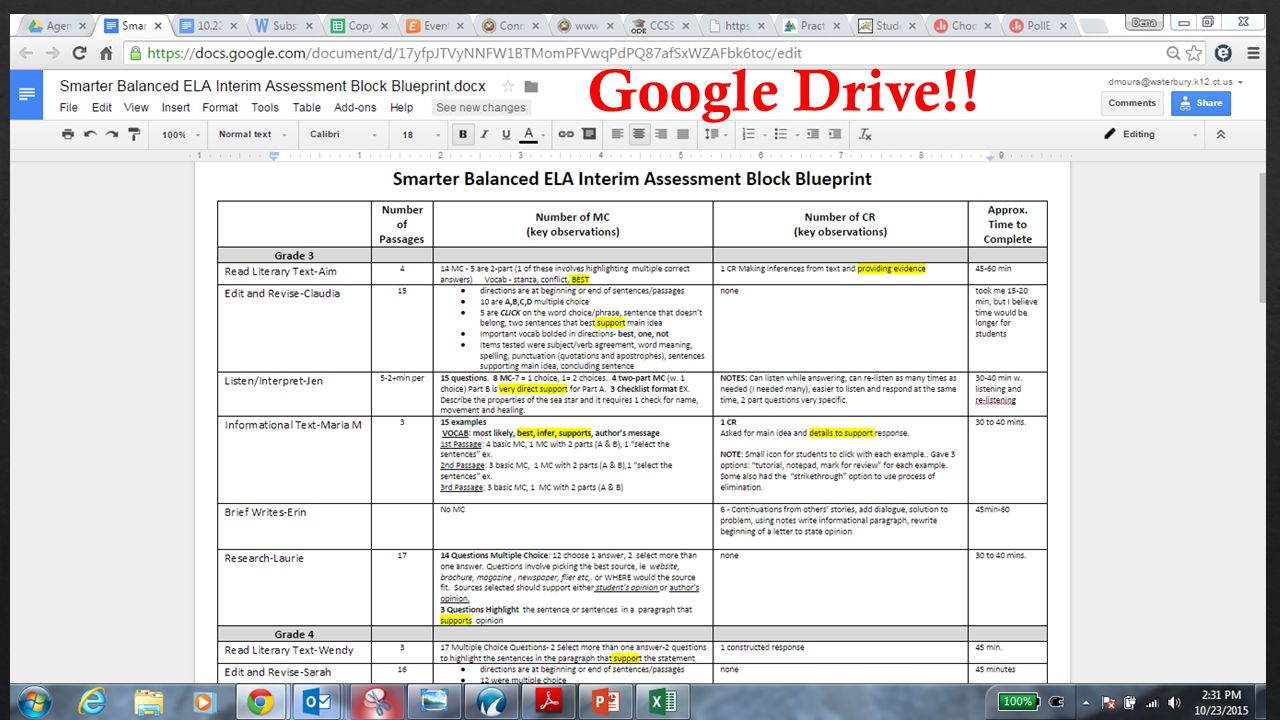Viewport: 1280px width, 720px height.
Task: Open the font size 18 dropdown
Action: (x=420, y=134)
